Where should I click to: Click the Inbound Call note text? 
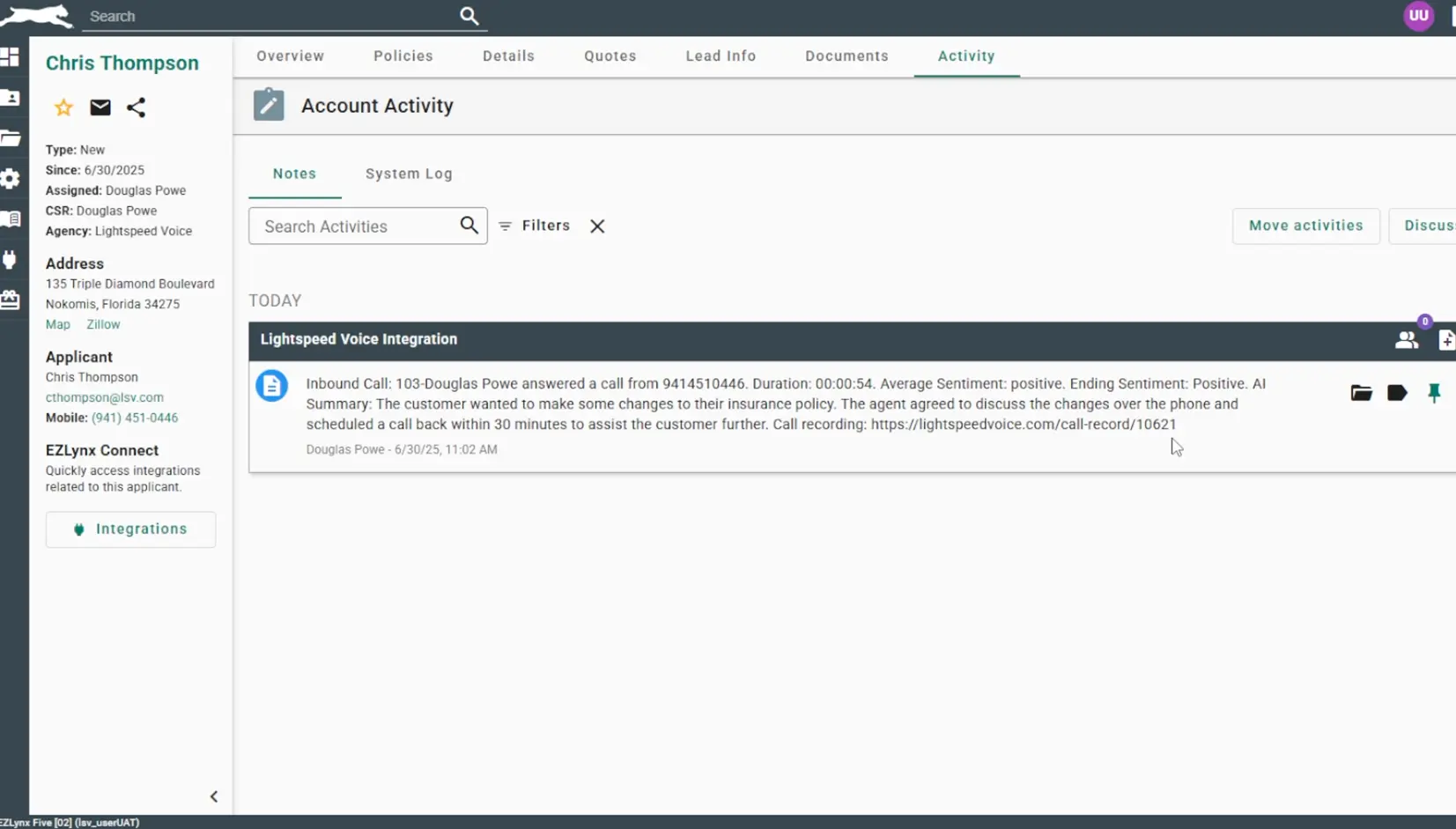[x=786, y=403]
